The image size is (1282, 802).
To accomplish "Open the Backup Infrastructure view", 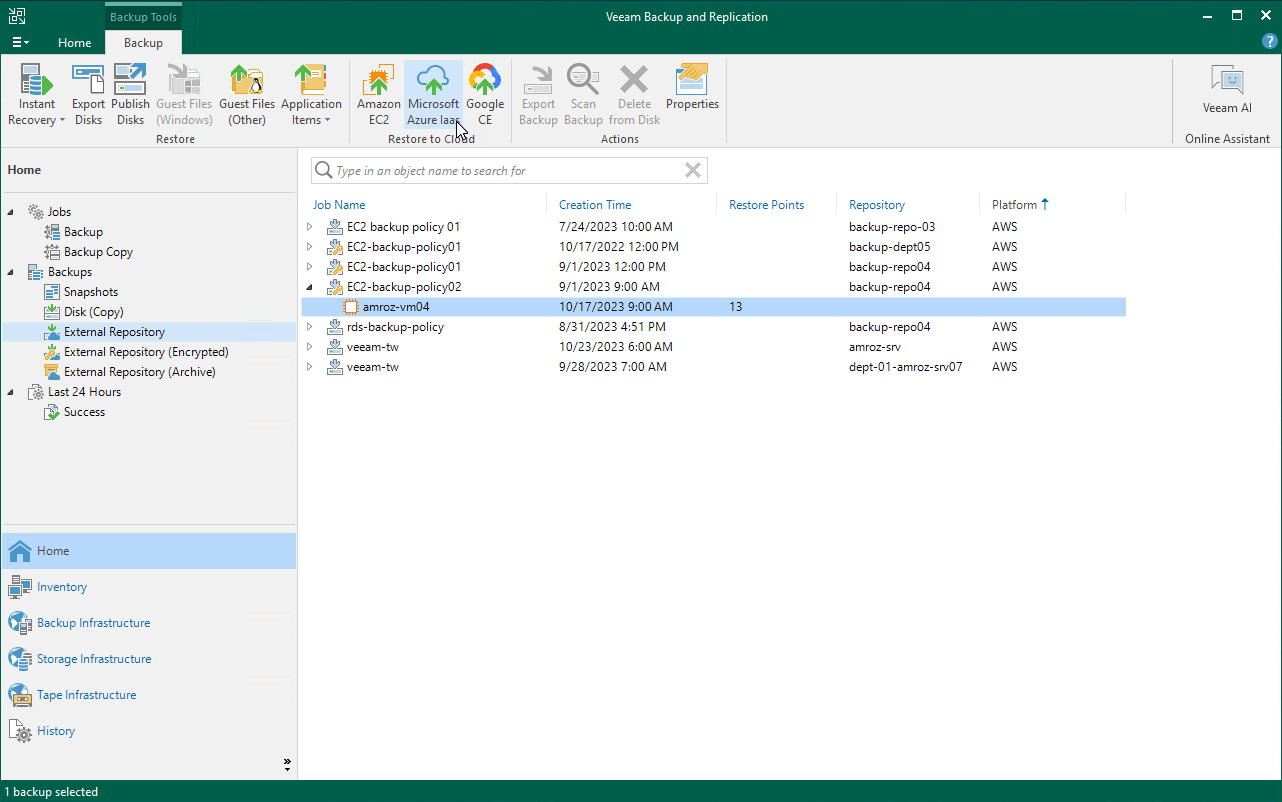I will click(93, 623).
